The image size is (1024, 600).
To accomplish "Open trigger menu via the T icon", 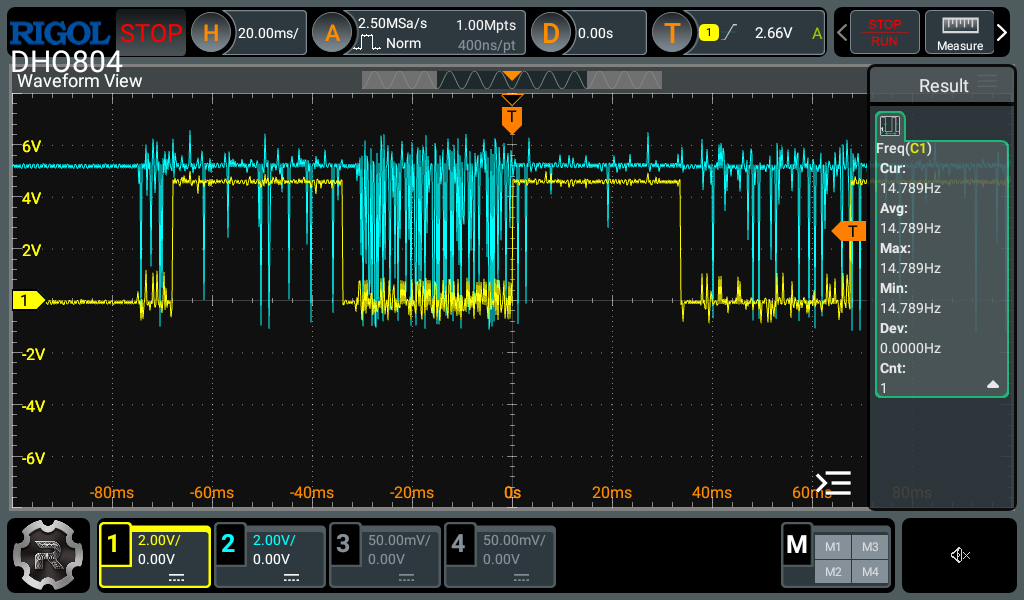I will pyautogui.click(x=672, y=32).
